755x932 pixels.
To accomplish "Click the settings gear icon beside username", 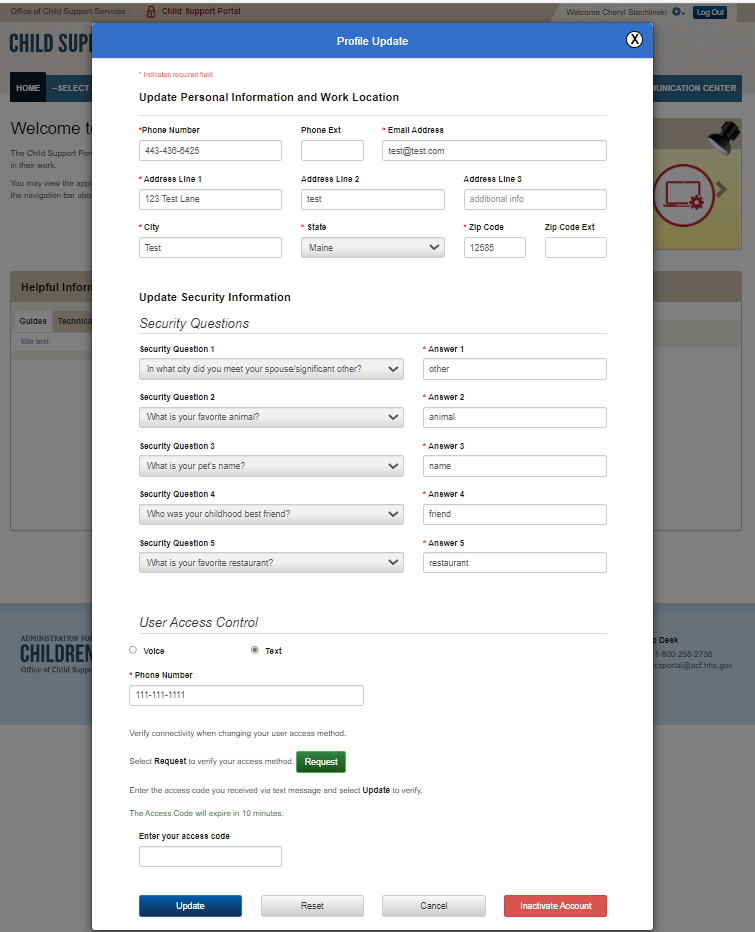I will [677, 12].
